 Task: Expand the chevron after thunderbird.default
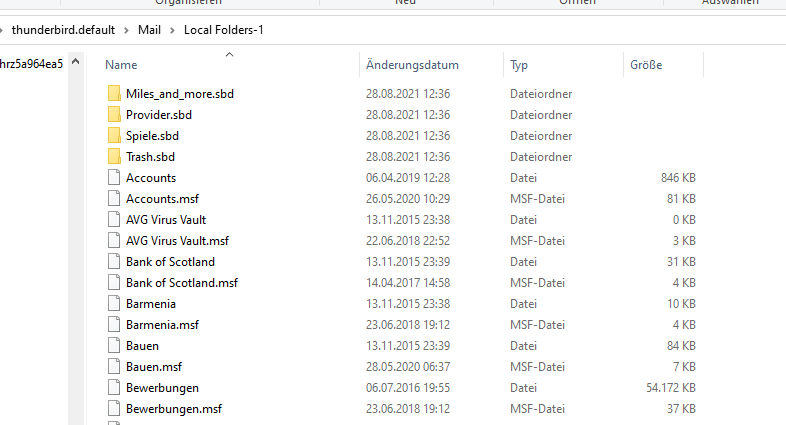(x=126, y=31)
